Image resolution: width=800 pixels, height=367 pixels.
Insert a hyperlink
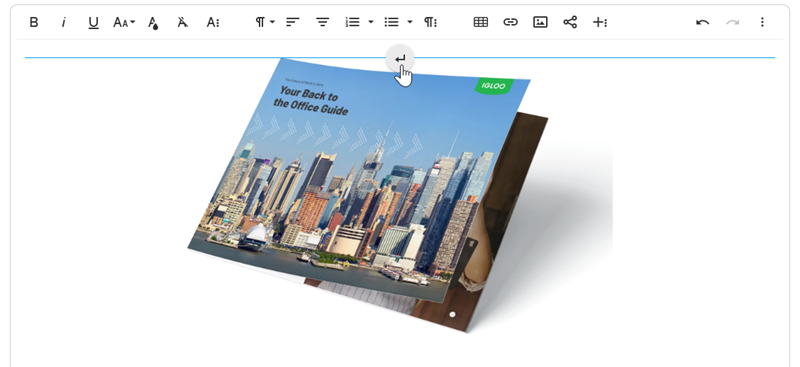click(510, 22)
